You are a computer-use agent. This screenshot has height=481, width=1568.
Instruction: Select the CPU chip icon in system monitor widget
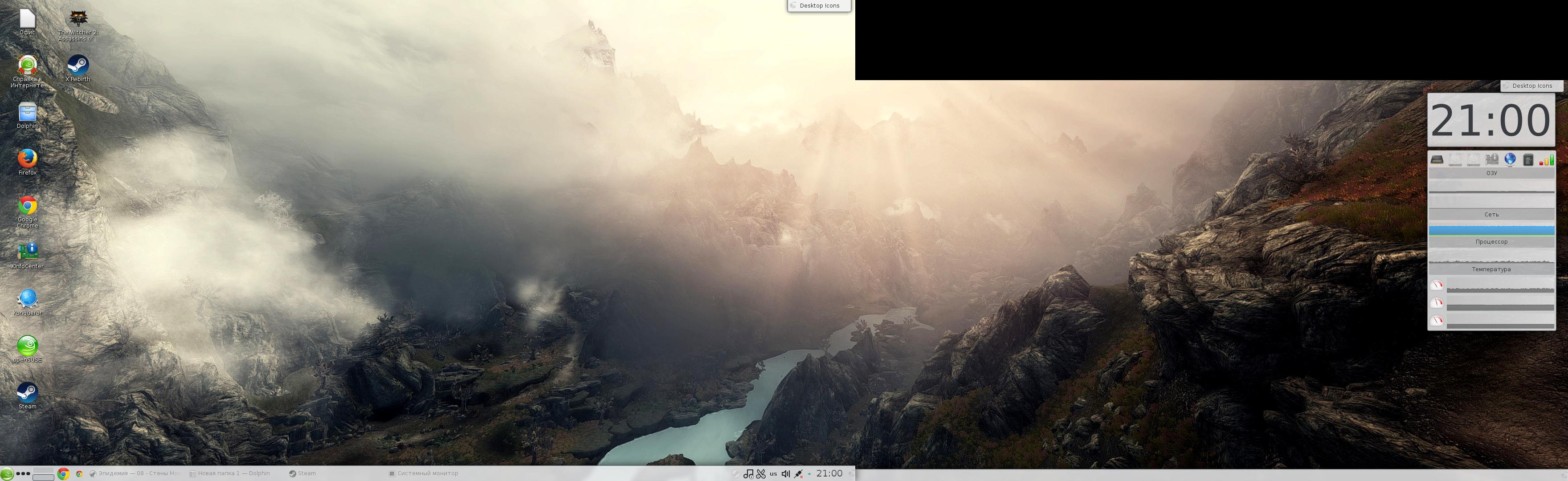1528,160
